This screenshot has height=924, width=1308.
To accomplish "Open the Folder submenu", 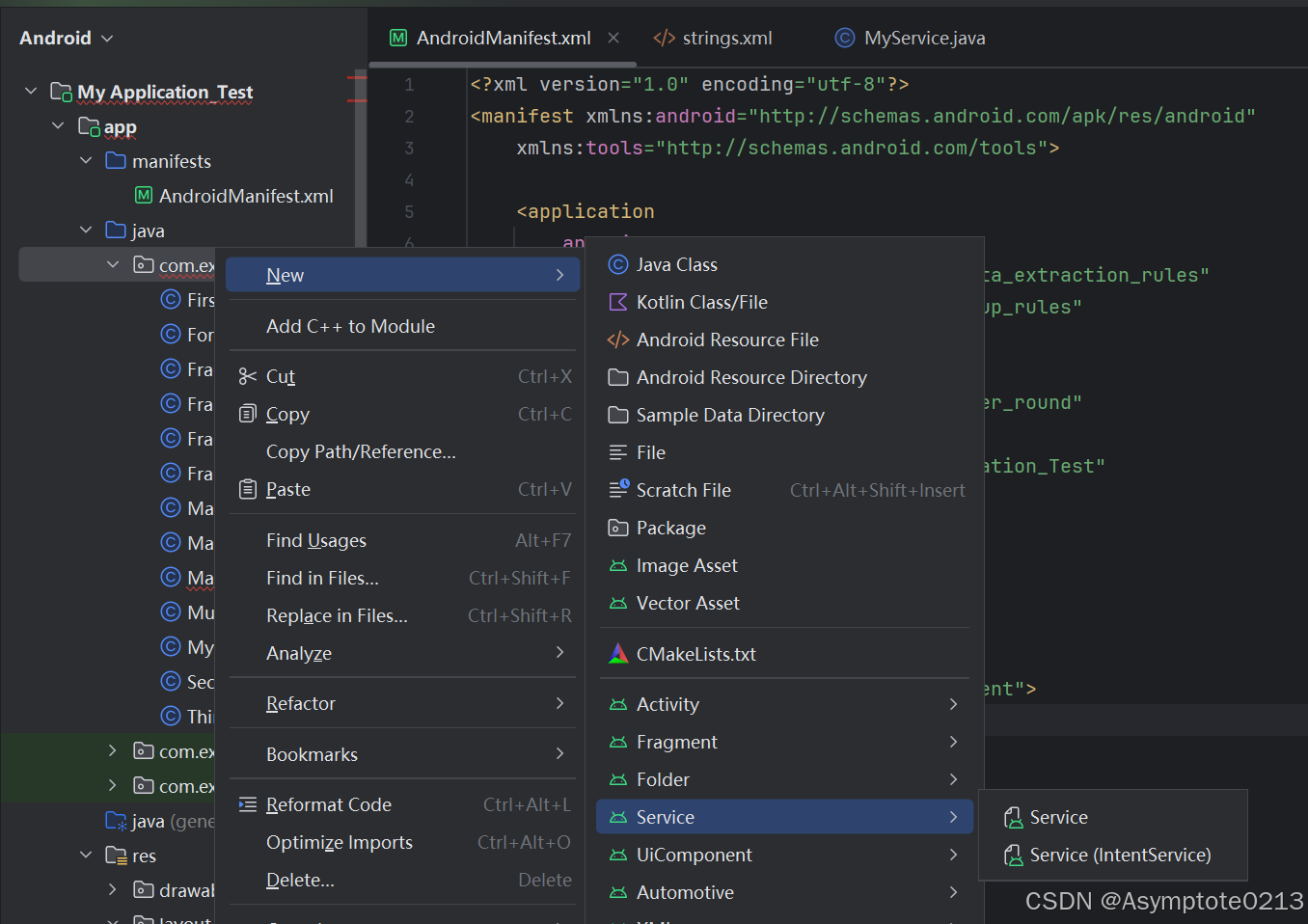I will click(x=784, y=779).
